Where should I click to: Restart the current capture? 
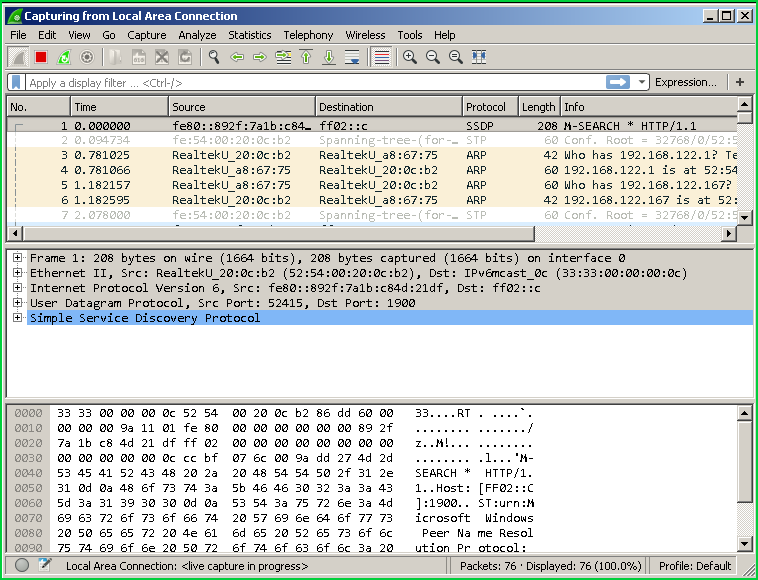(64, 58)
